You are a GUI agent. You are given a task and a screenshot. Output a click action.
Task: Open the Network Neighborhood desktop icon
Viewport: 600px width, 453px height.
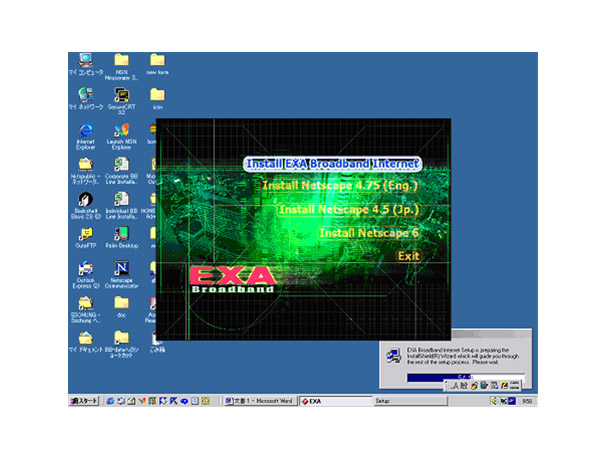click(x=85, y=96)
